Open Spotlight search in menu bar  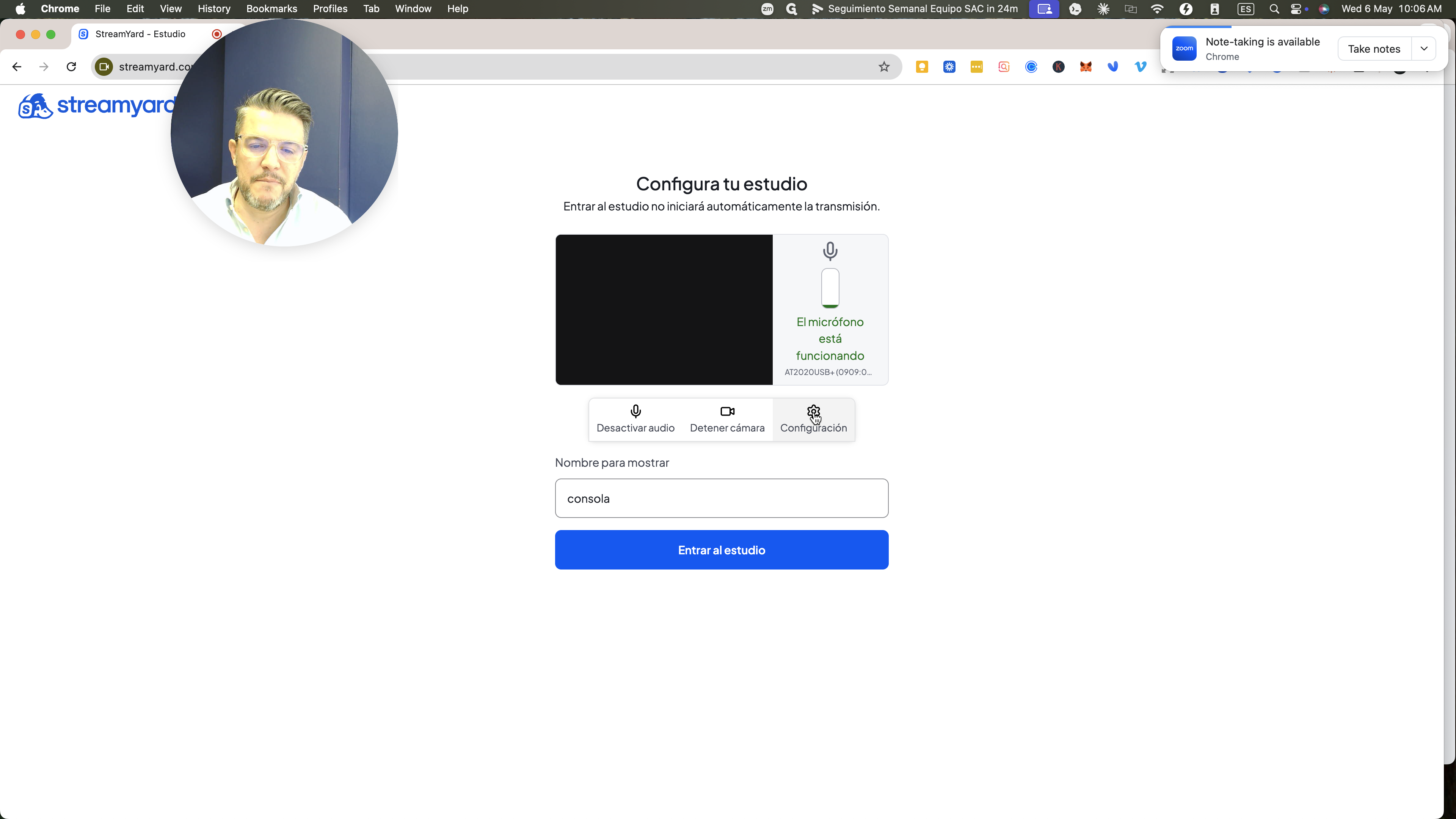[1274, 9]
